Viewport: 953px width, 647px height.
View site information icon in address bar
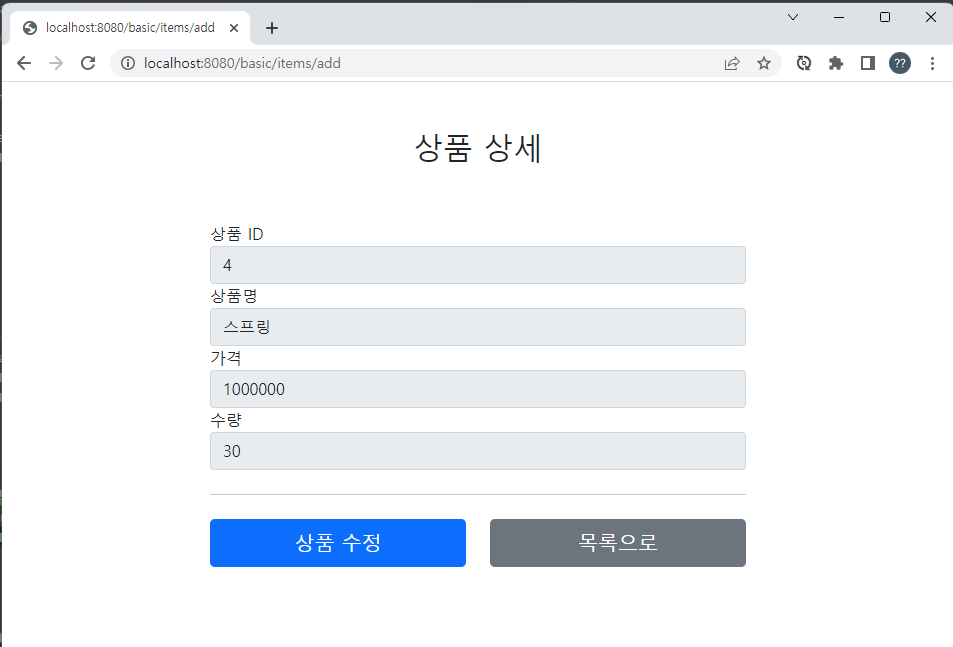coord(128,63)
